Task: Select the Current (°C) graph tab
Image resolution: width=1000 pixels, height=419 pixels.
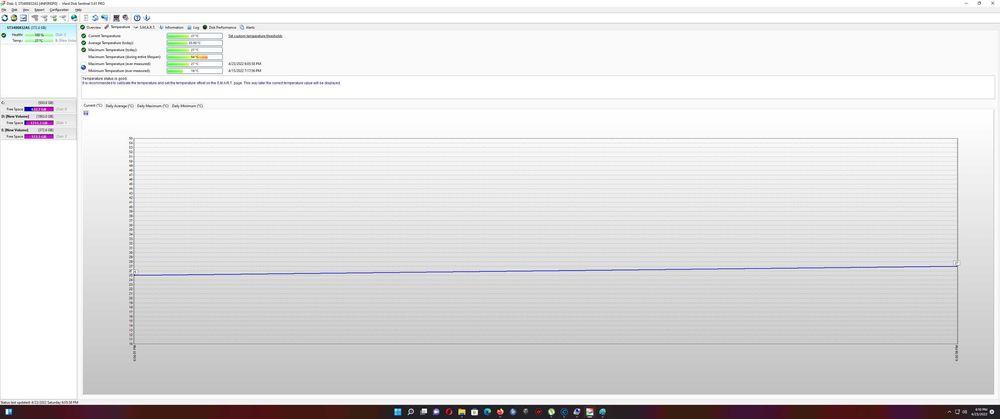Action: pos(93,105)
